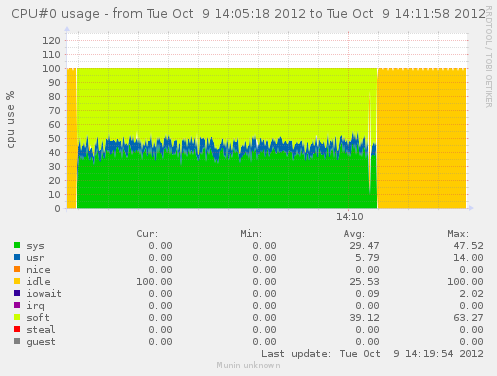Click the yellow idle legend swatch
This screenshot has height=376, width=497.
click(x=17, y=281)
